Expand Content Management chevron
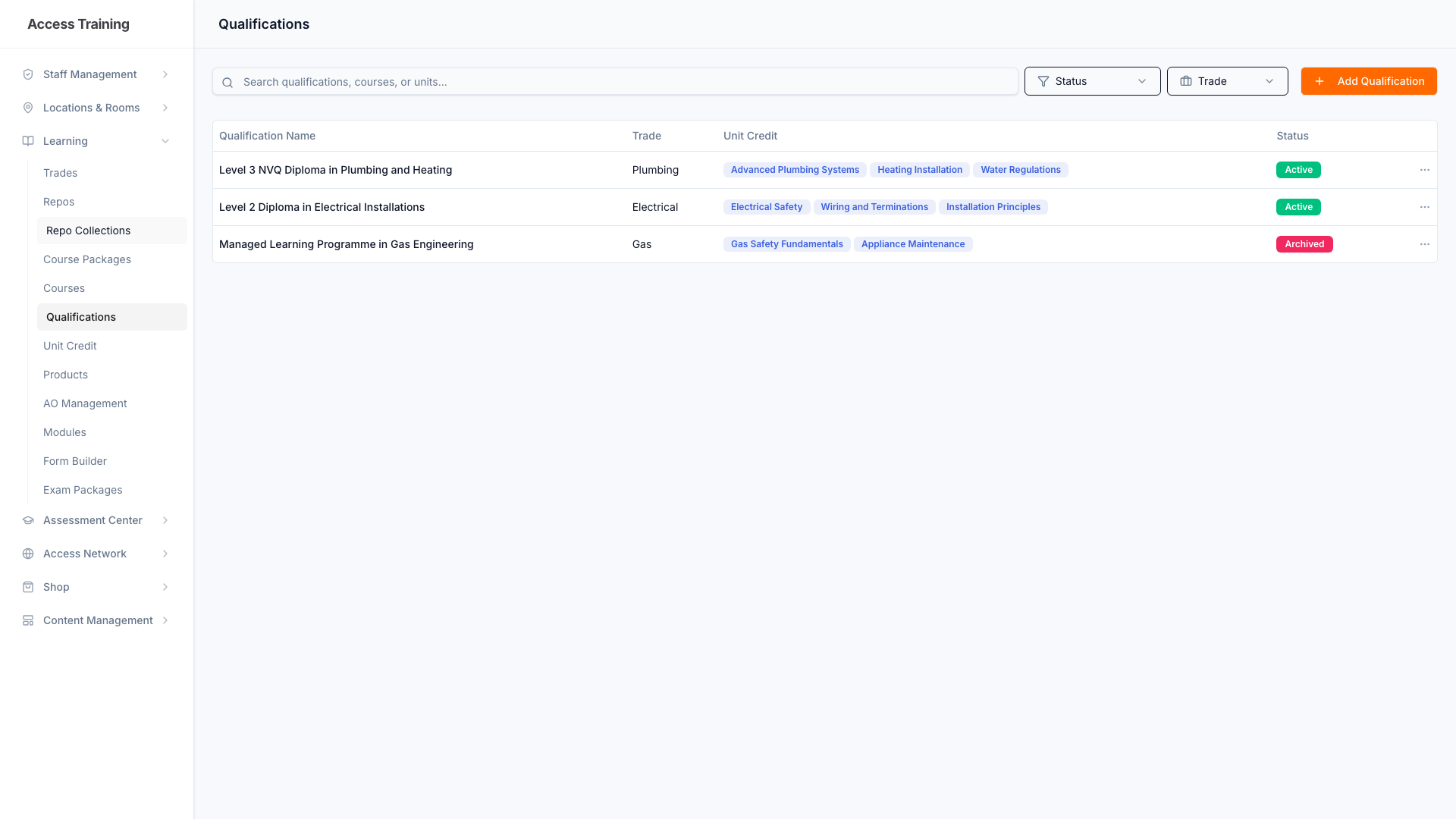 click(165, 620)
